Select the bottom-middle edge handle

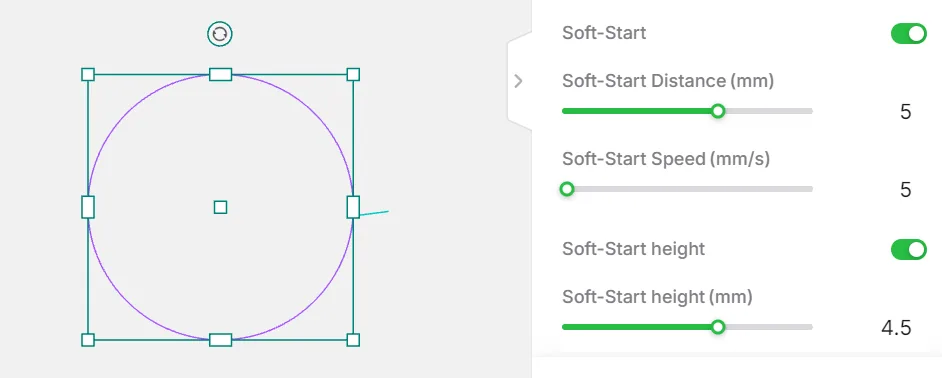tap(220, 340)
